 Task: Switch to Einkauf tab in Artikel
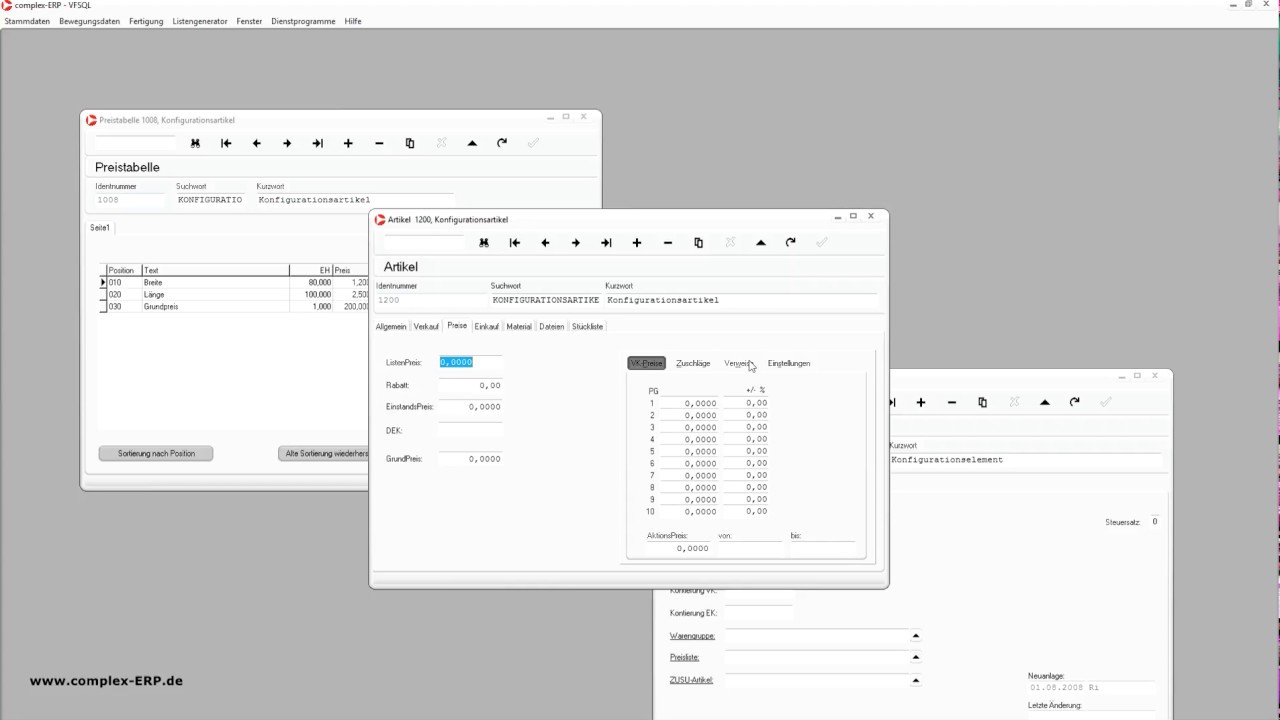(x=487, y=326)
